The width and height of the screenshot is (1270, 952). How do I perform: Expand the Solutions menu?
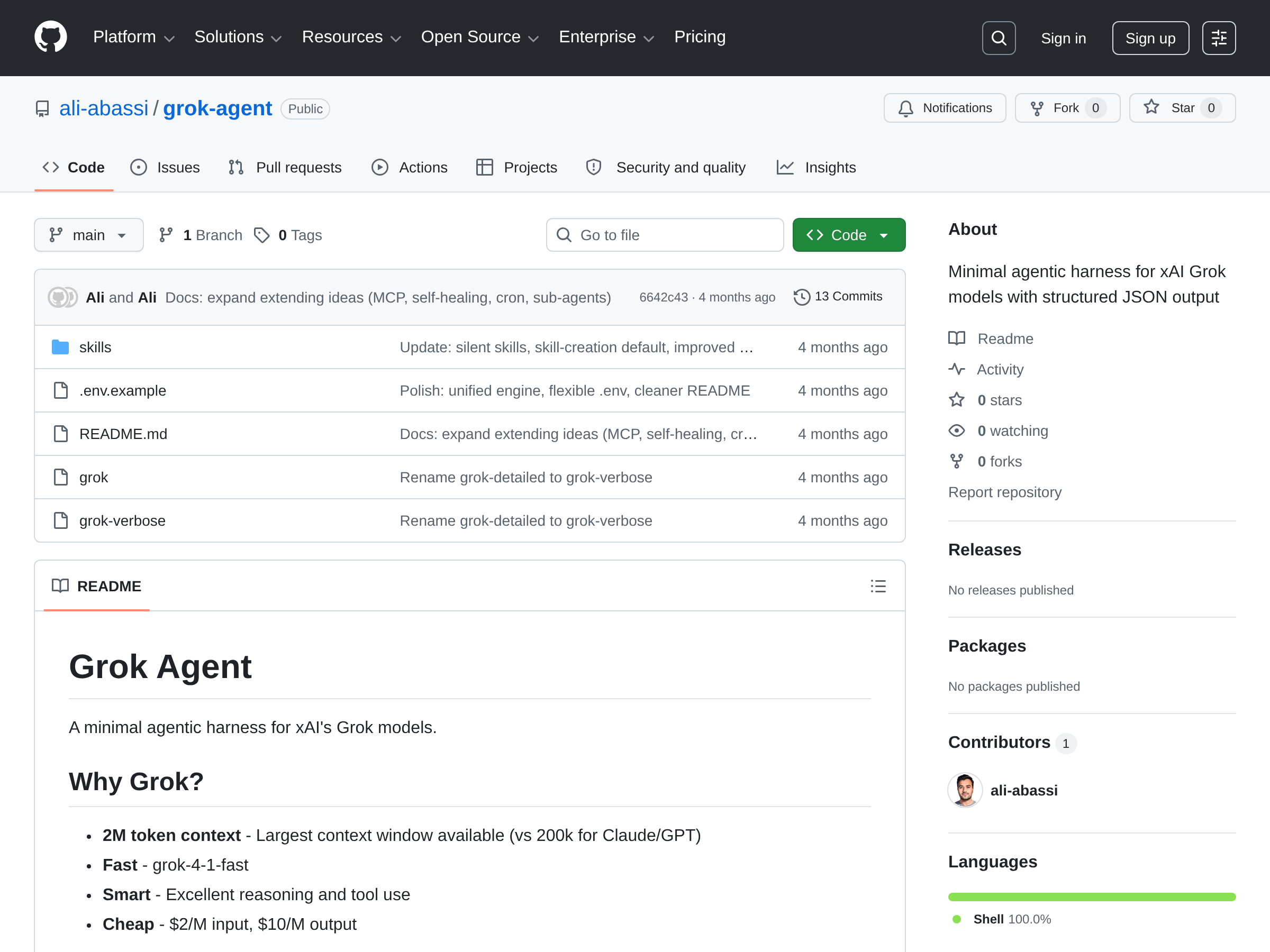point(238,38)
